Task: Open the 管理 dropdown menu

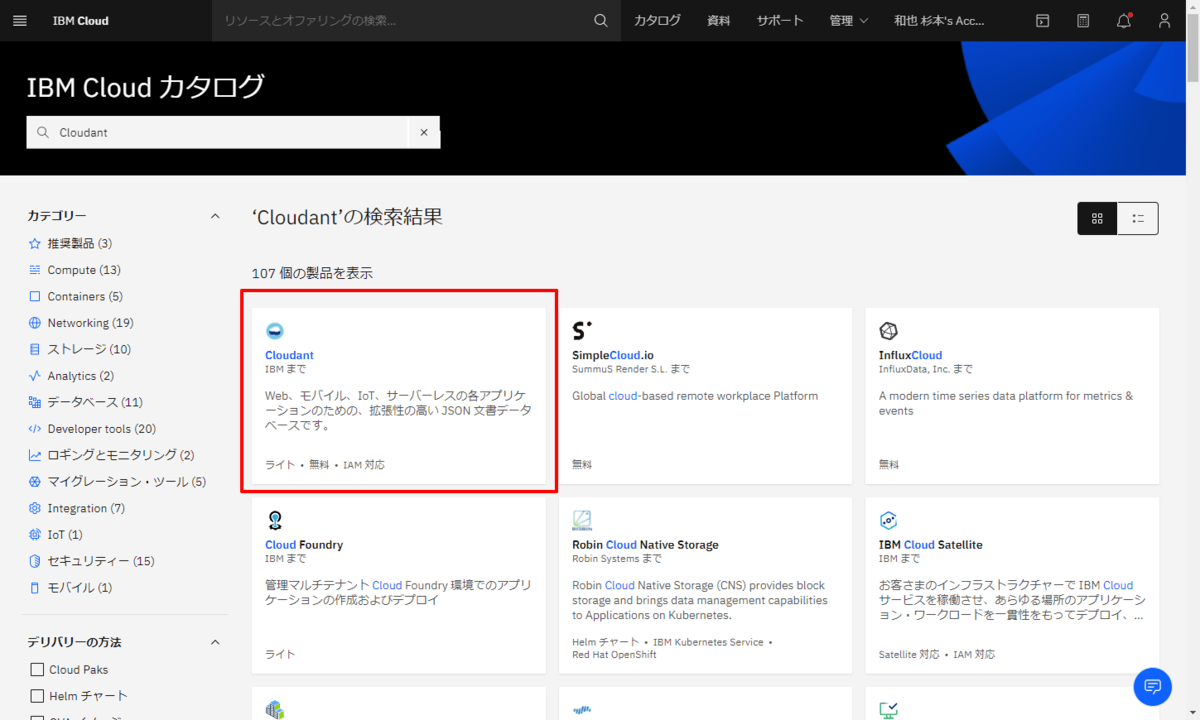Action: [848, 20]
